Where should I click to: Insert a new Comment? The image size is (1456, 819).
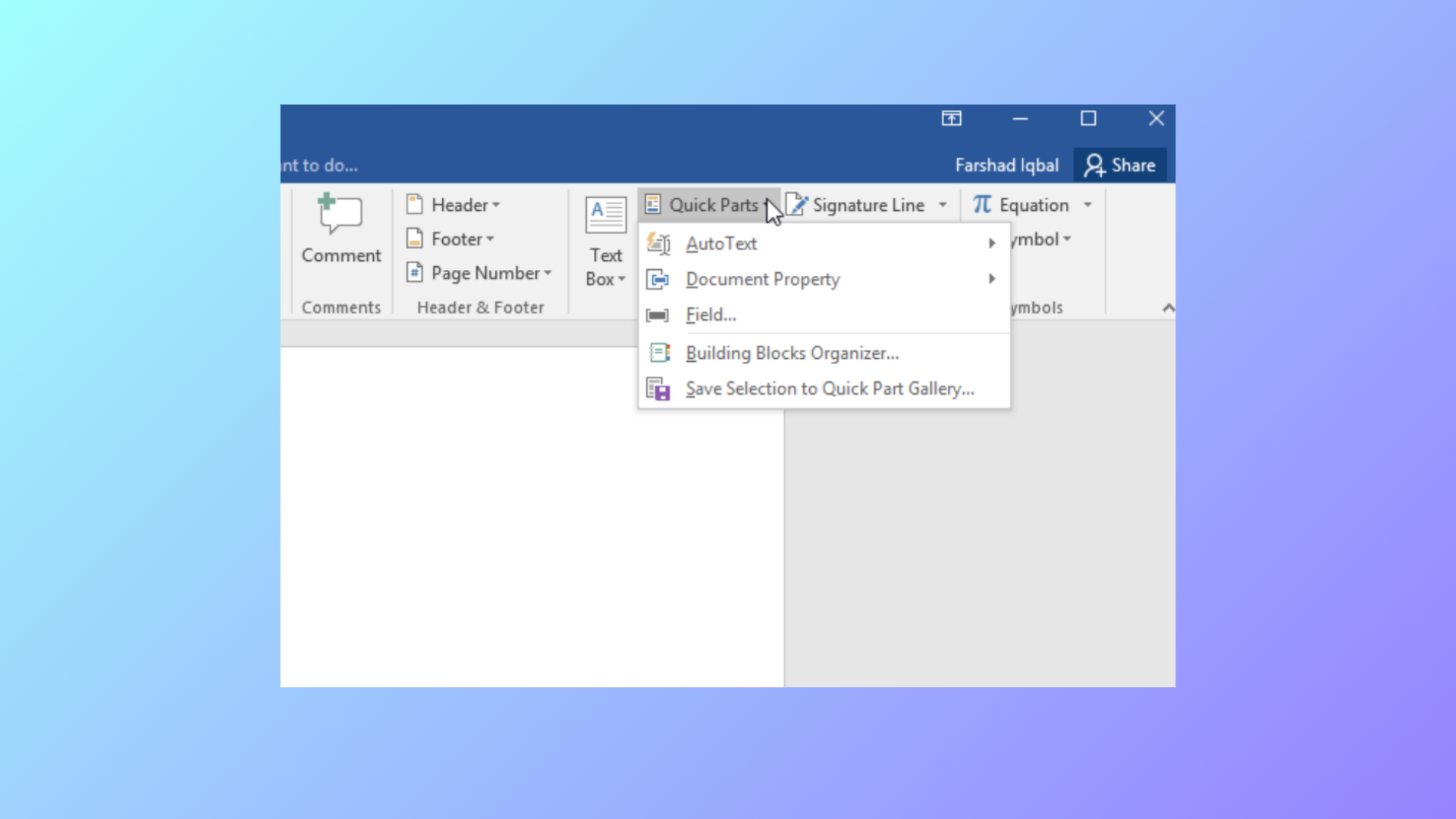pos(340,227)
